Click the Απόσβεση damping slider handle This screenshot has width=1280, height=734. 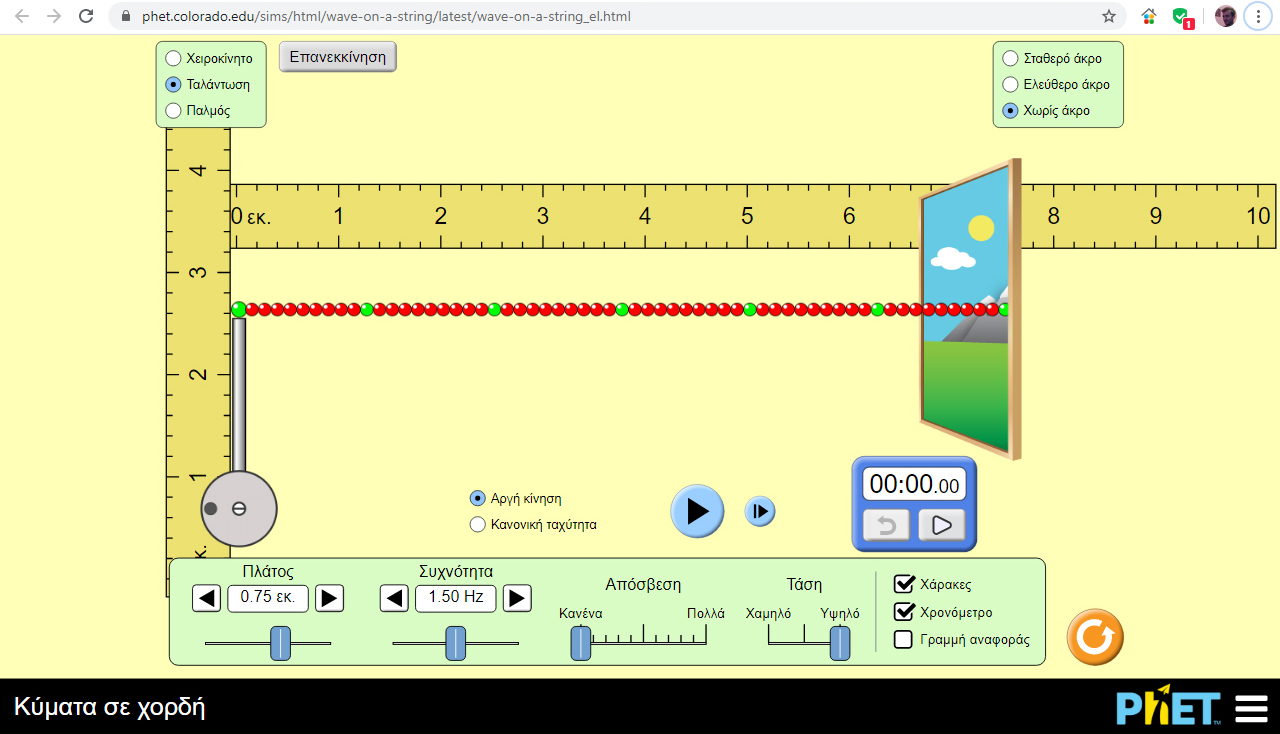pyautogui.click(x=581, y=642)
